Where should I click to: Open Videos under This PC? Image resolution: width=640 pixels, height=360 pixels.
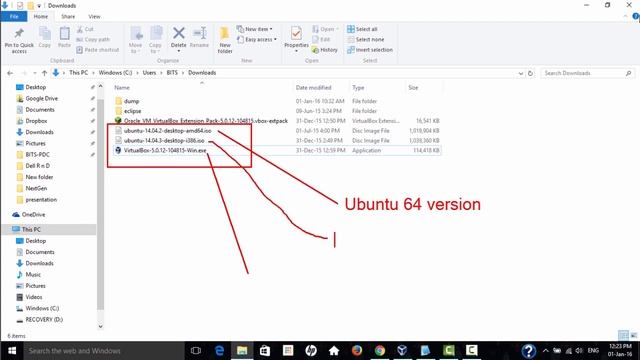[x=33, y=297]
